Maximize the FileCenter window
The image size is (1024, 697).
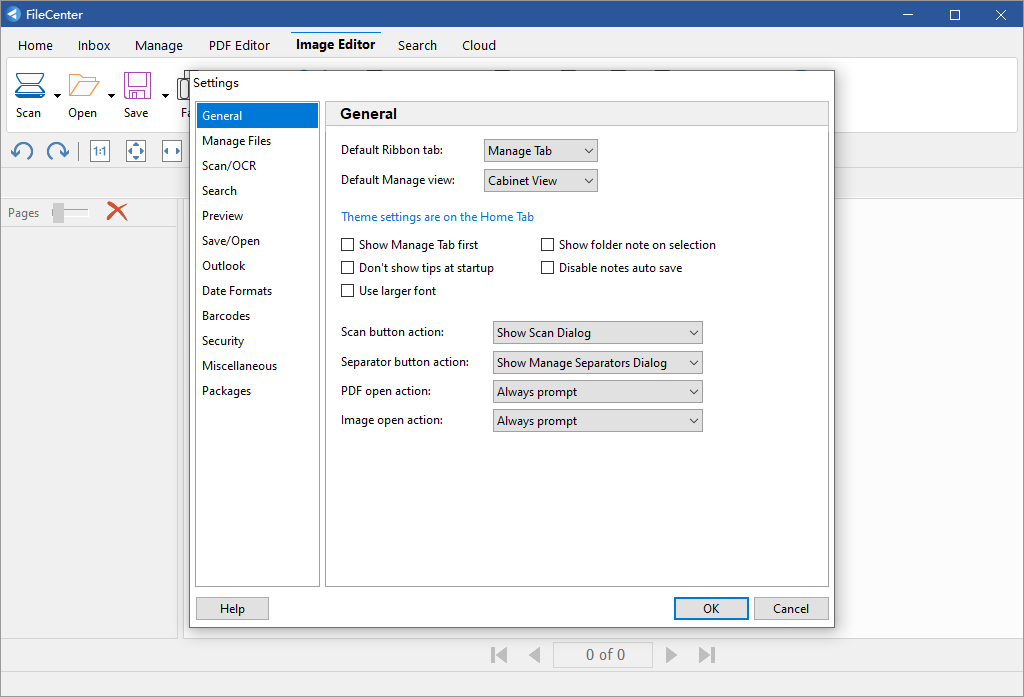tap(955, 14)
